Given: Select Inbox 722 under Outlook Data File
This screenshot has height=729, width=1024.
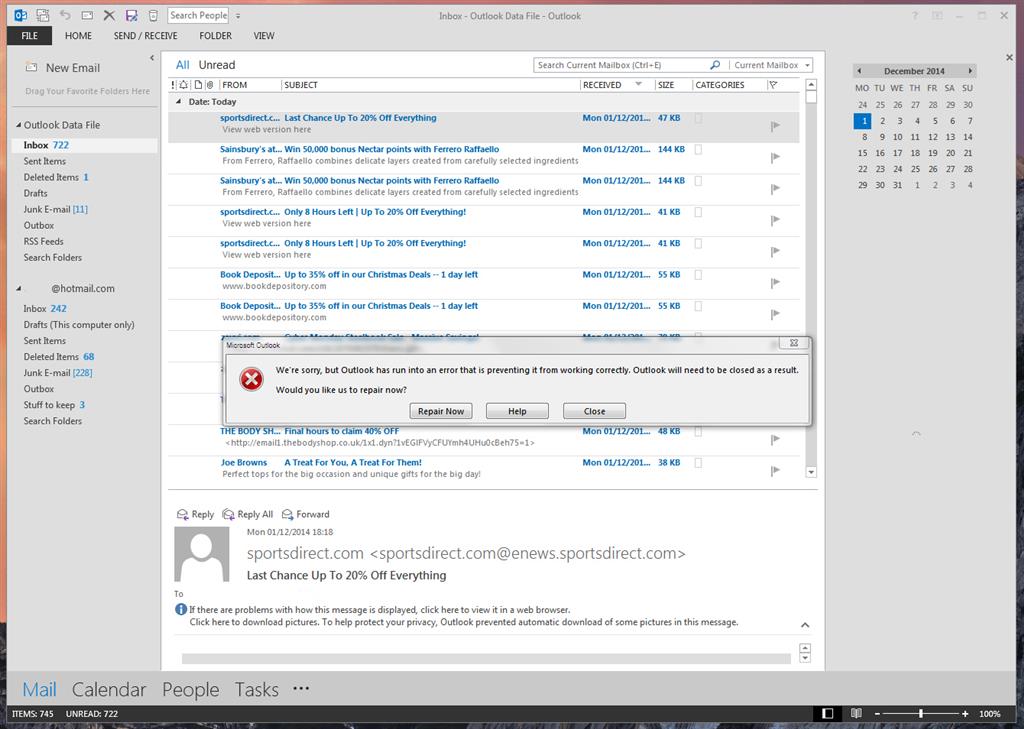Looking at the screenshot, I should click(84, 145).
